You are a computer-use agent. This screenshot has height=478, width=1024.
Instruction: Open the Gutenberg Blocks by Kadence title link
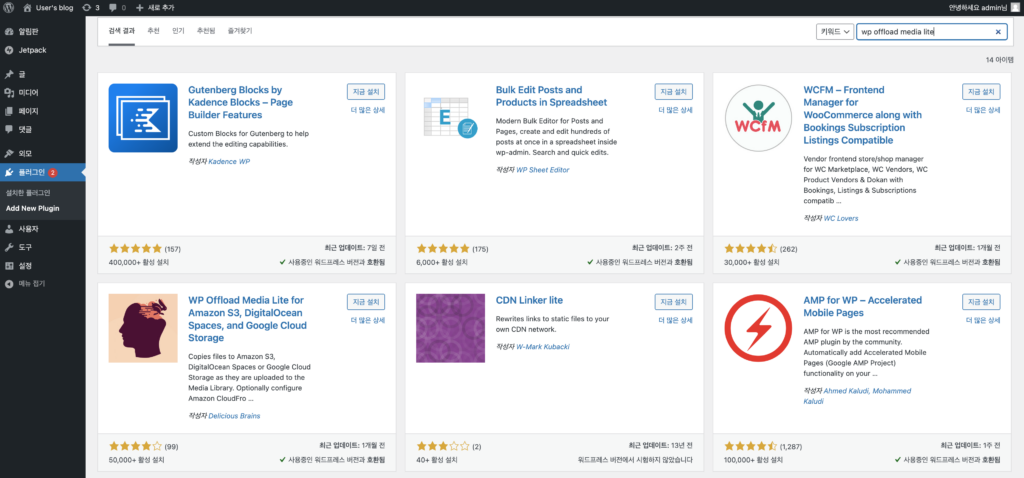point(240,103)
